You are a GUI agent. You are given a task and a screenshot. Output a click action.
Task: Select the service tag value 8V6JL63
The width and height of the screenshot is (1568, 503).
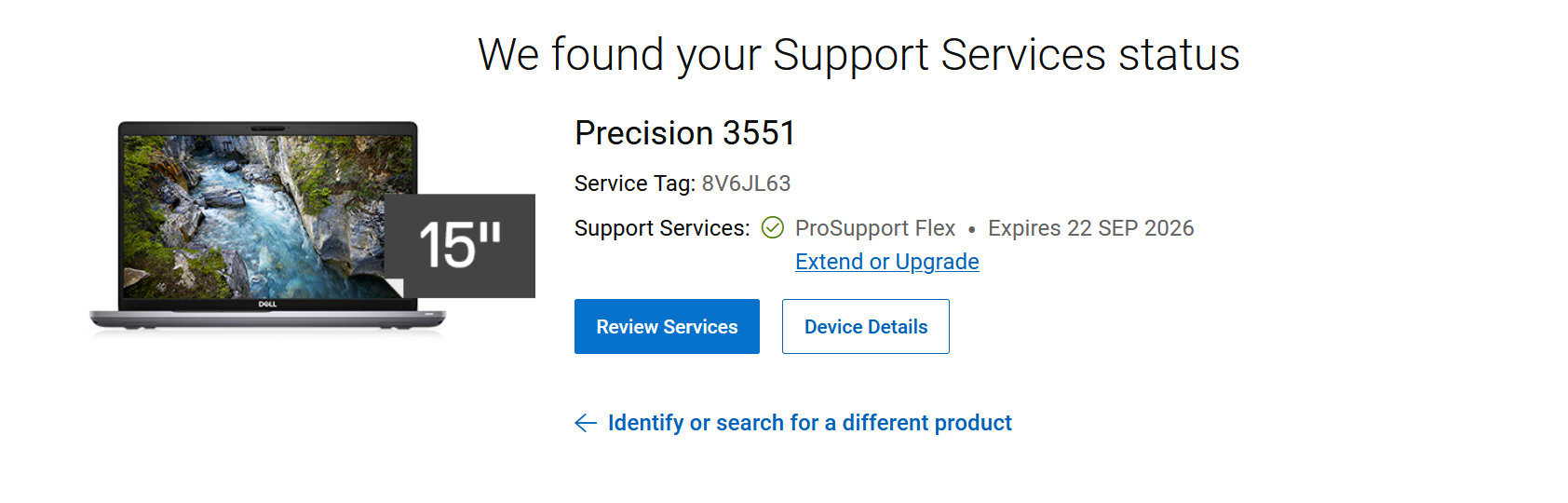click(746, 184)
